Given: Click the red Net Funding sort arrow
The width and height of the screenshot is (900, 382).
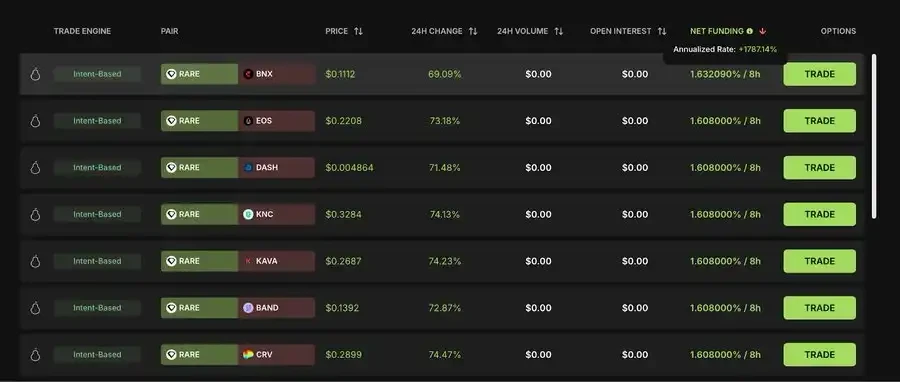Looking at the screenshot, I should point(762,32).
